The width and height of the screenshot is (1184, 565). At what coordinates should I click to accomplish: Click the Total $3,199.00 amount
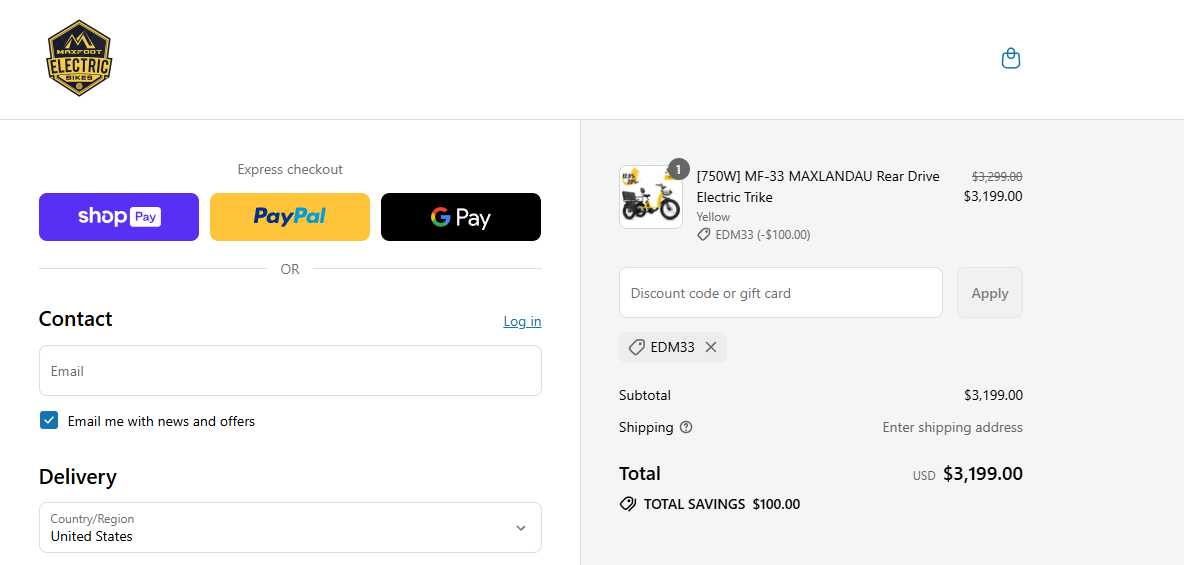pos(983,474)
